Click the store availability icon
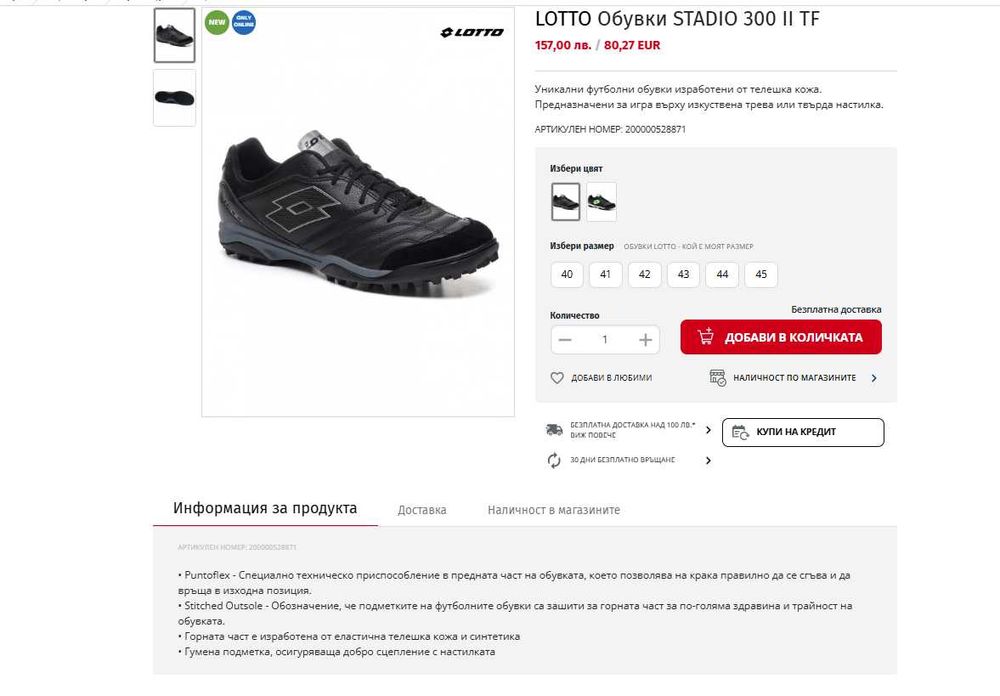 coord(717,378)
